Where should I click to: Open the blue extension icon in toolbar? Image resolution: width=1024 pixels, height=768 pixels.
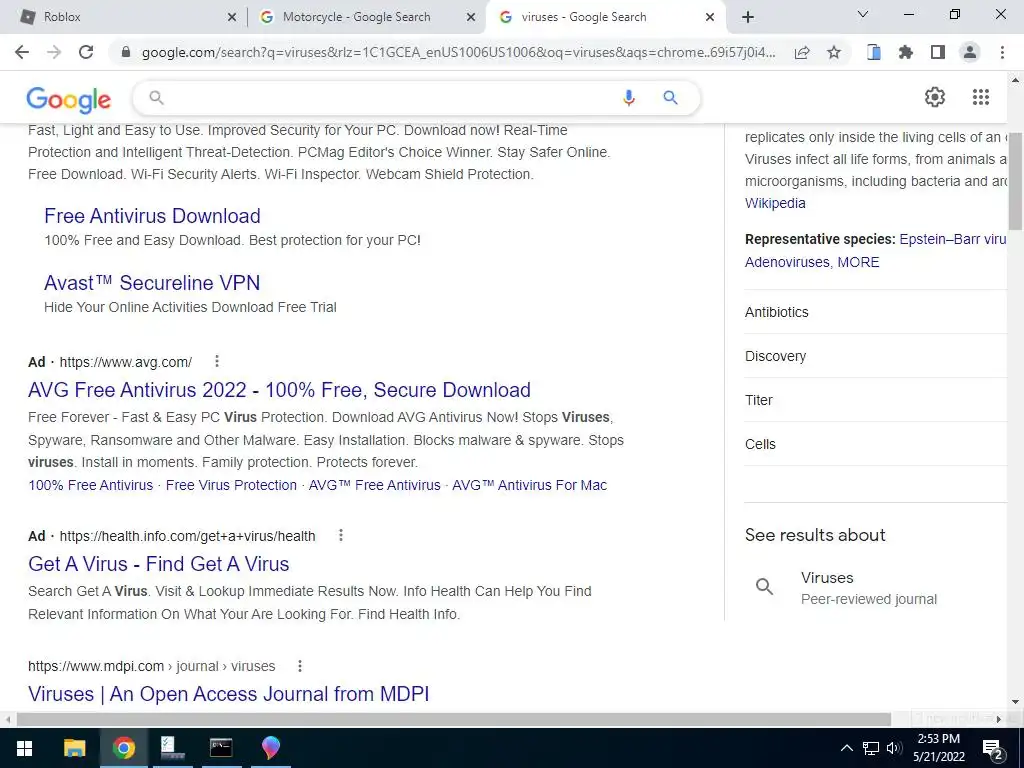tap(873, 52)
